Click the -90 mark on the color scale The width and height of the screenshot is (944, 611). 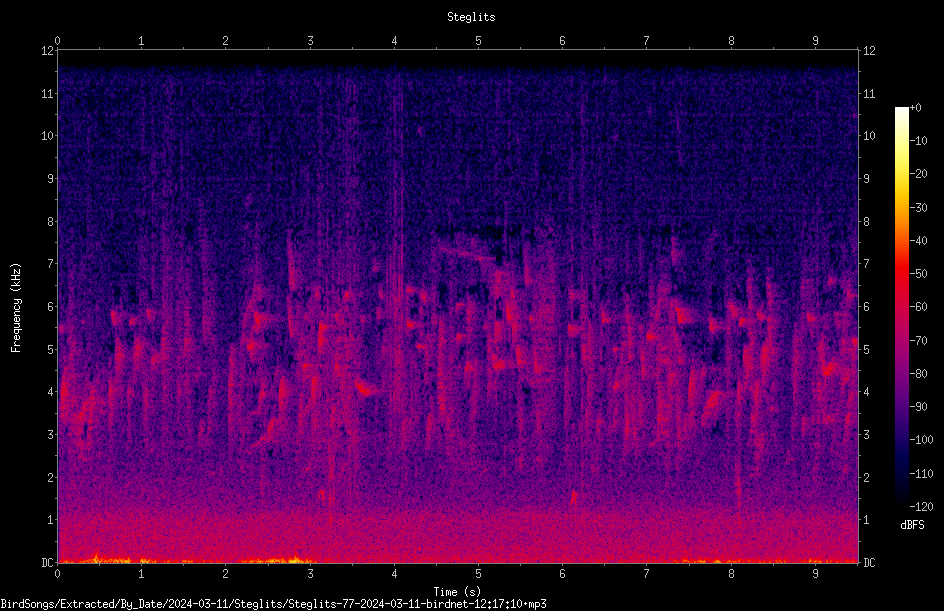tap(918, 406)
